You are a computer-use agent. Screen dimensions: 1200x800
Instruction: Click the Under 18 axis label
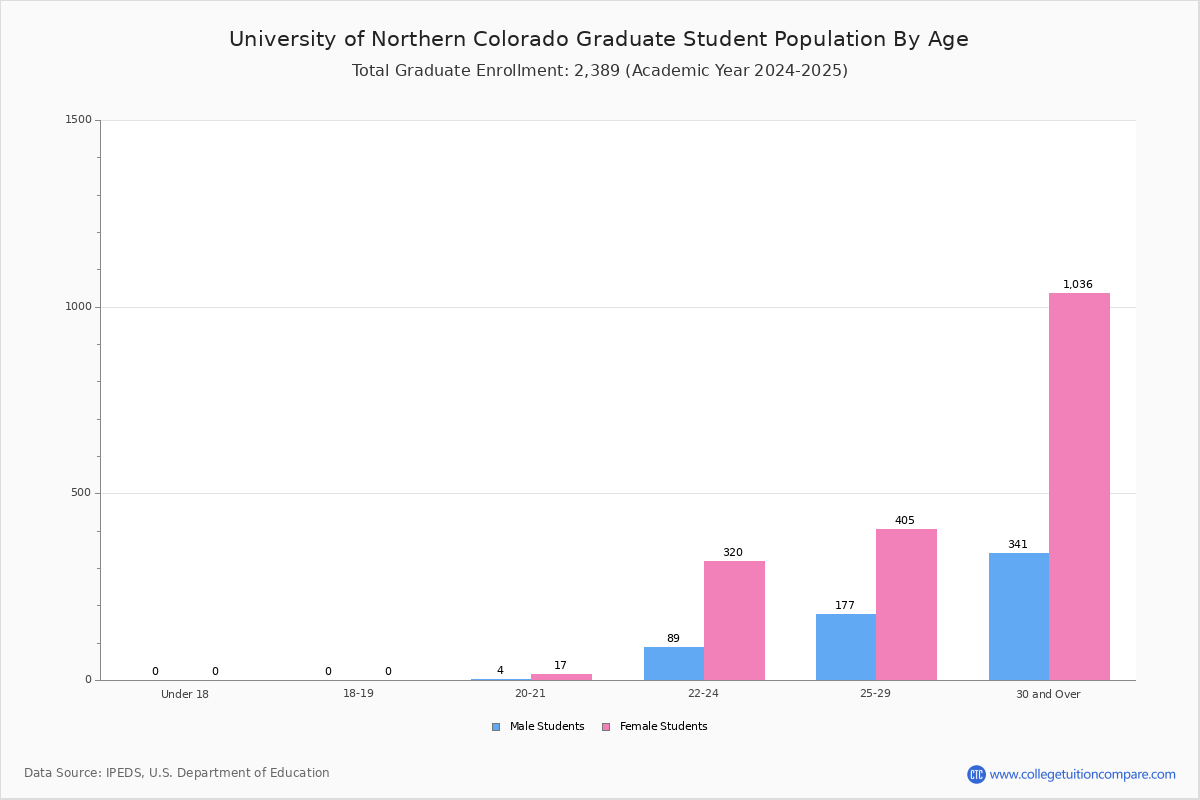(x=185, y=694)
